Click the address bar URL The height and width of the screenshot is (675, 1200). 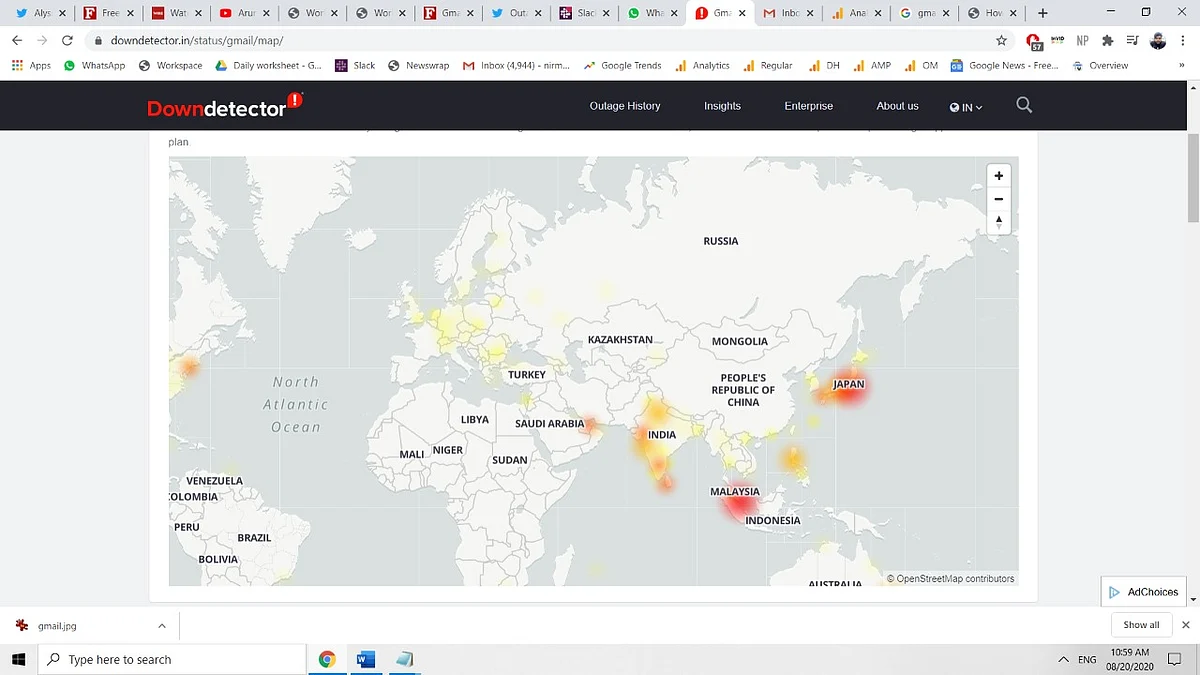pos(197,40)
